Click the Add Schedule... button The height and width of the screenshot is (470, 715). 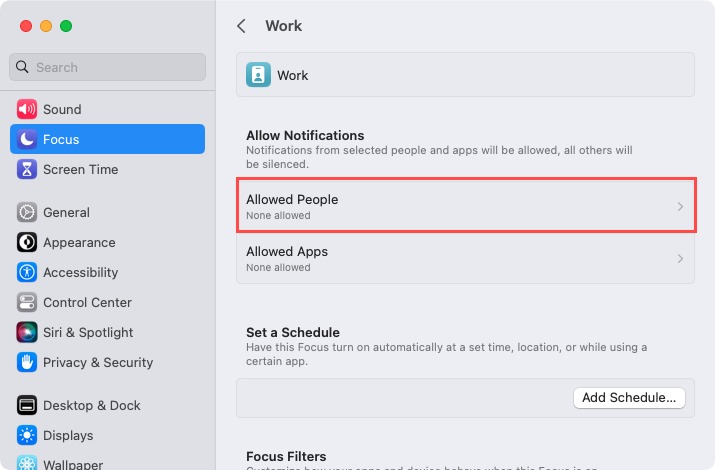click(629, 398)
